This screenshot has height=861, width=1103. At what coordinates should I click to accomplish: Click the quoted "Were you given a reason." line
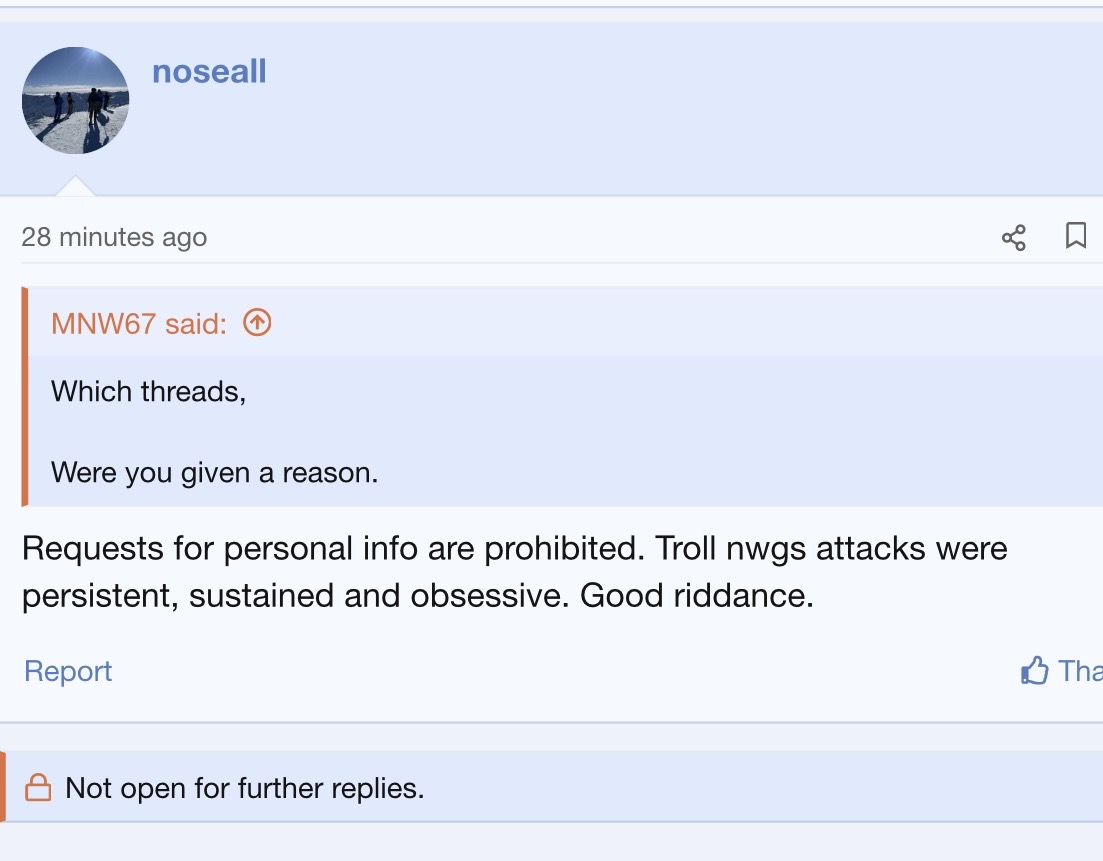click(x=214, y=472)
